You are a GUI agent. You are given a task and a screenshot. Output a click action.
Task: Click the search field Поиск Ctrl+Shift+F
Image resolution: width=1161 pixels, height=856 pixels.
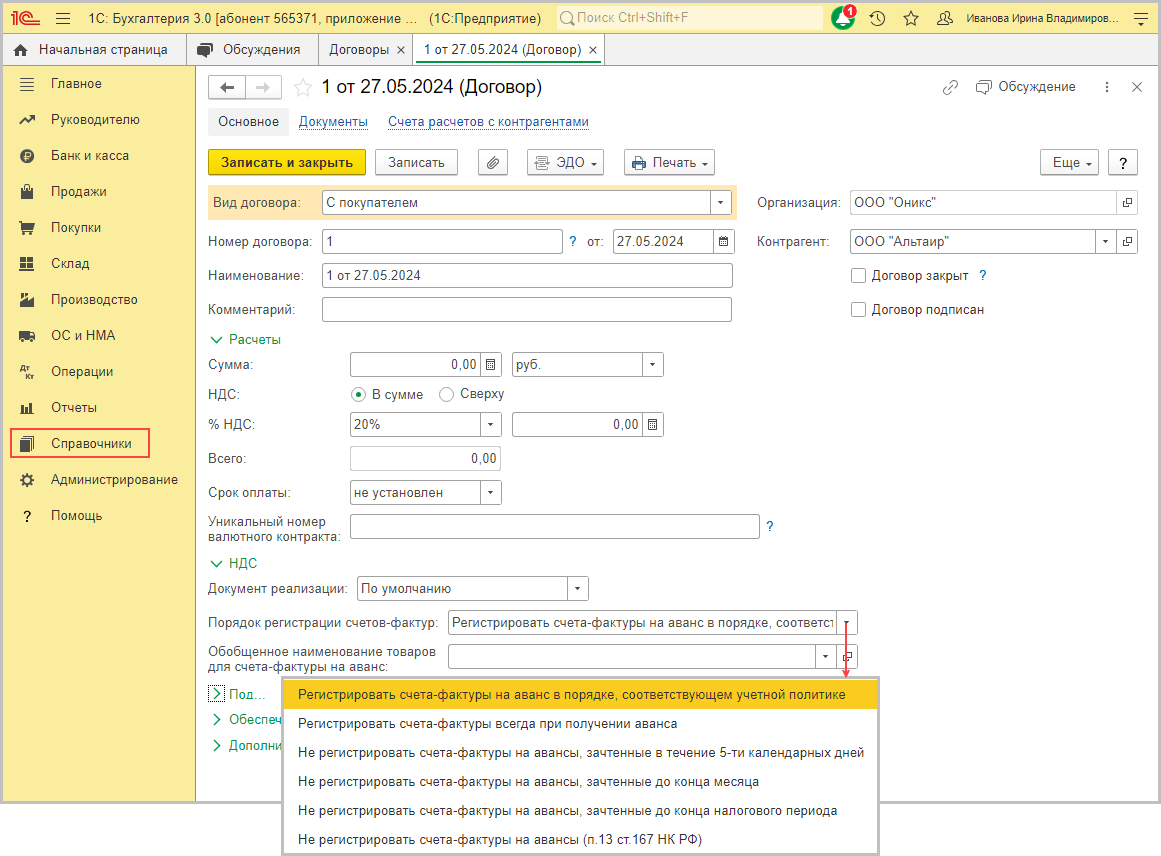click(x=689, y=18)
